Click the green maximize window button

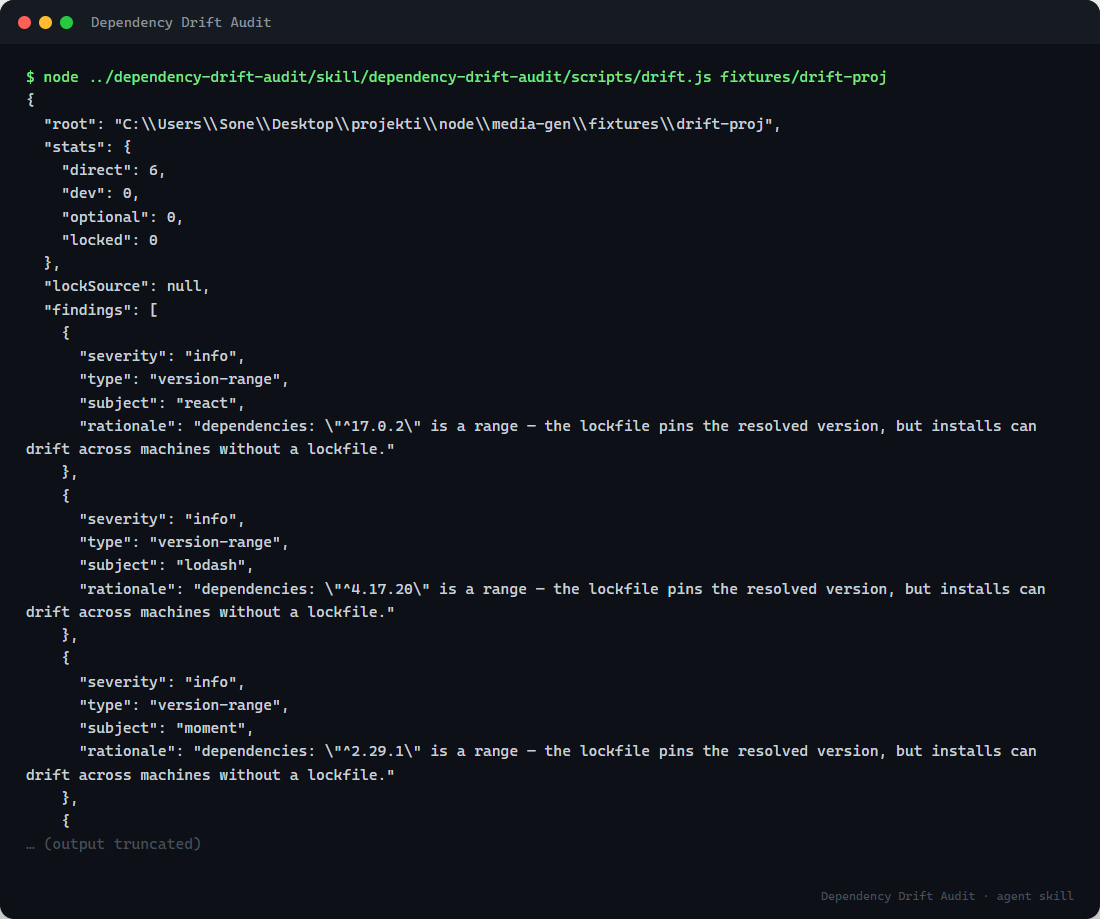[67, 22]
